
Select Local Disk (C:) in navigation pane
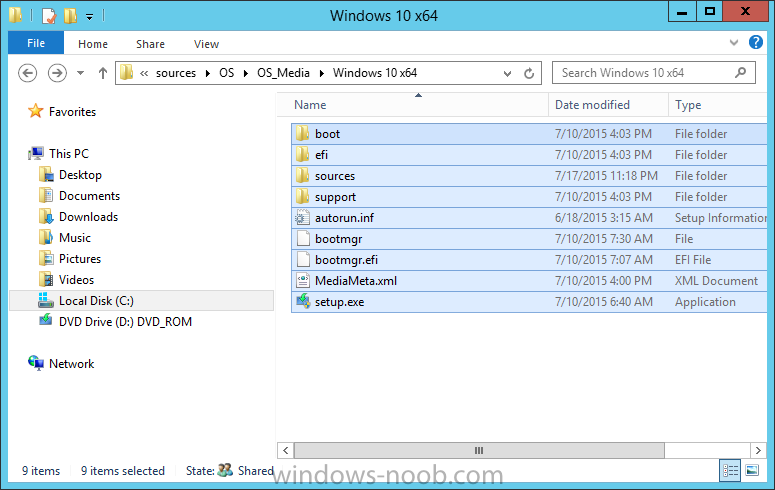click(141, 301)
